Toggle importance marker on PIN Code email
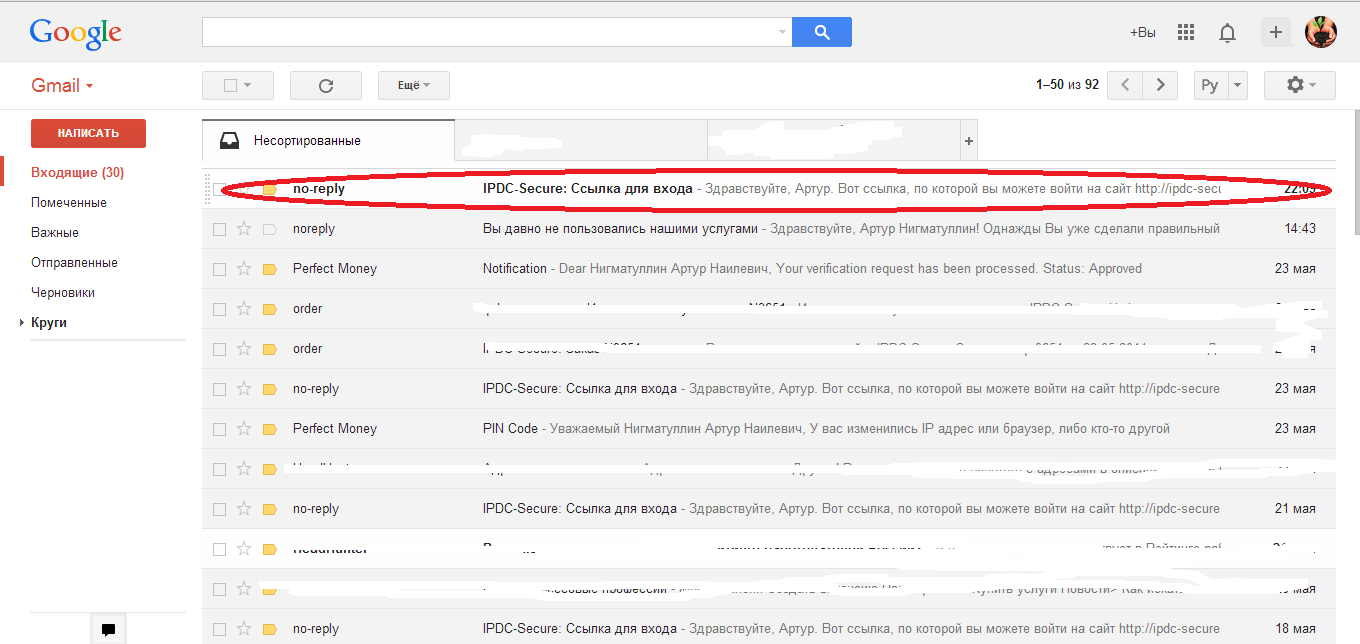The height and width of the screenshot is (644, 1360). [269, 429]
